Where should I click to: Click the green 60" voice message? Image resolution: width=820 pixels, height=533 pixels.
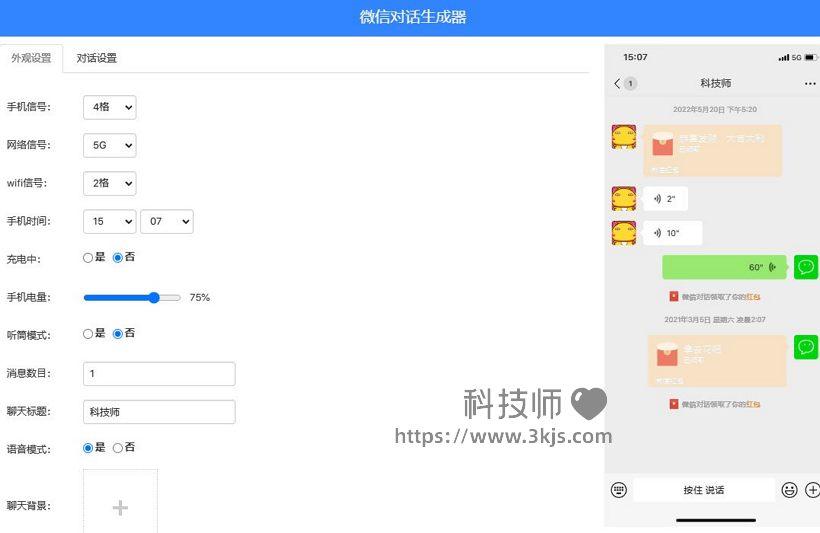(724, 267)
